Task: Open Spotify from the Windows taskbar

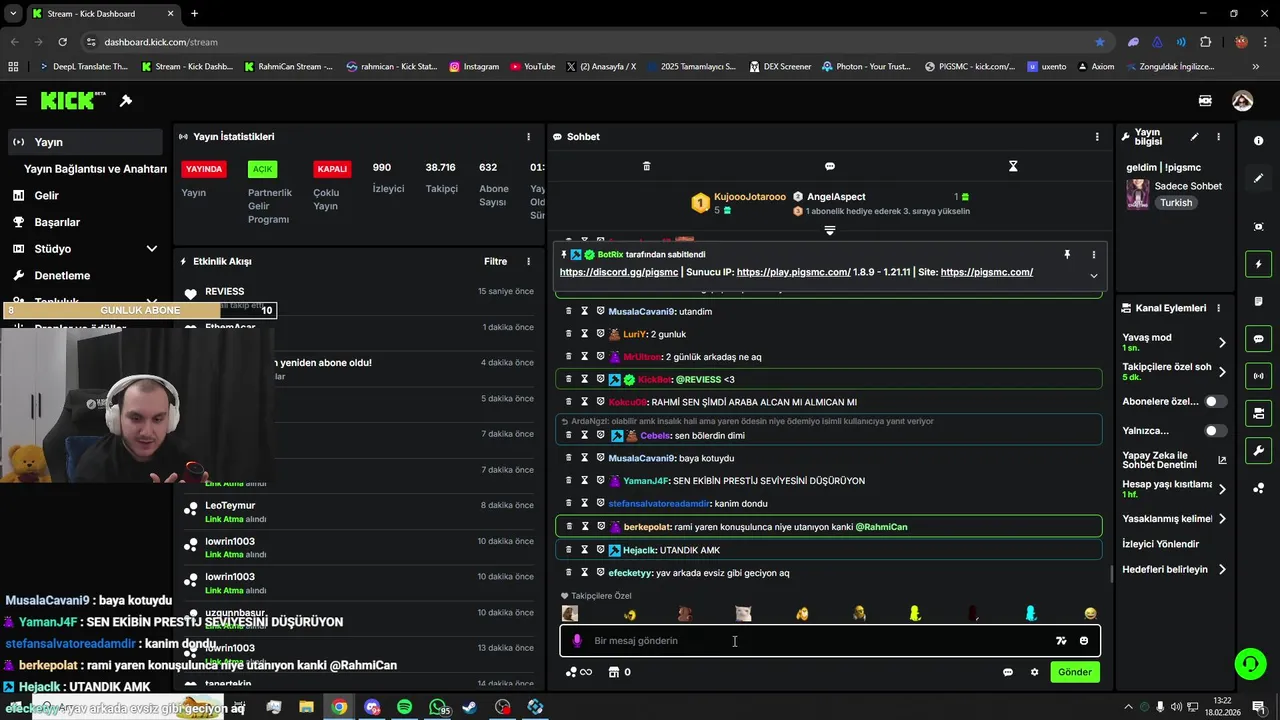Action: pyautogui.click(x=404, y=707)
